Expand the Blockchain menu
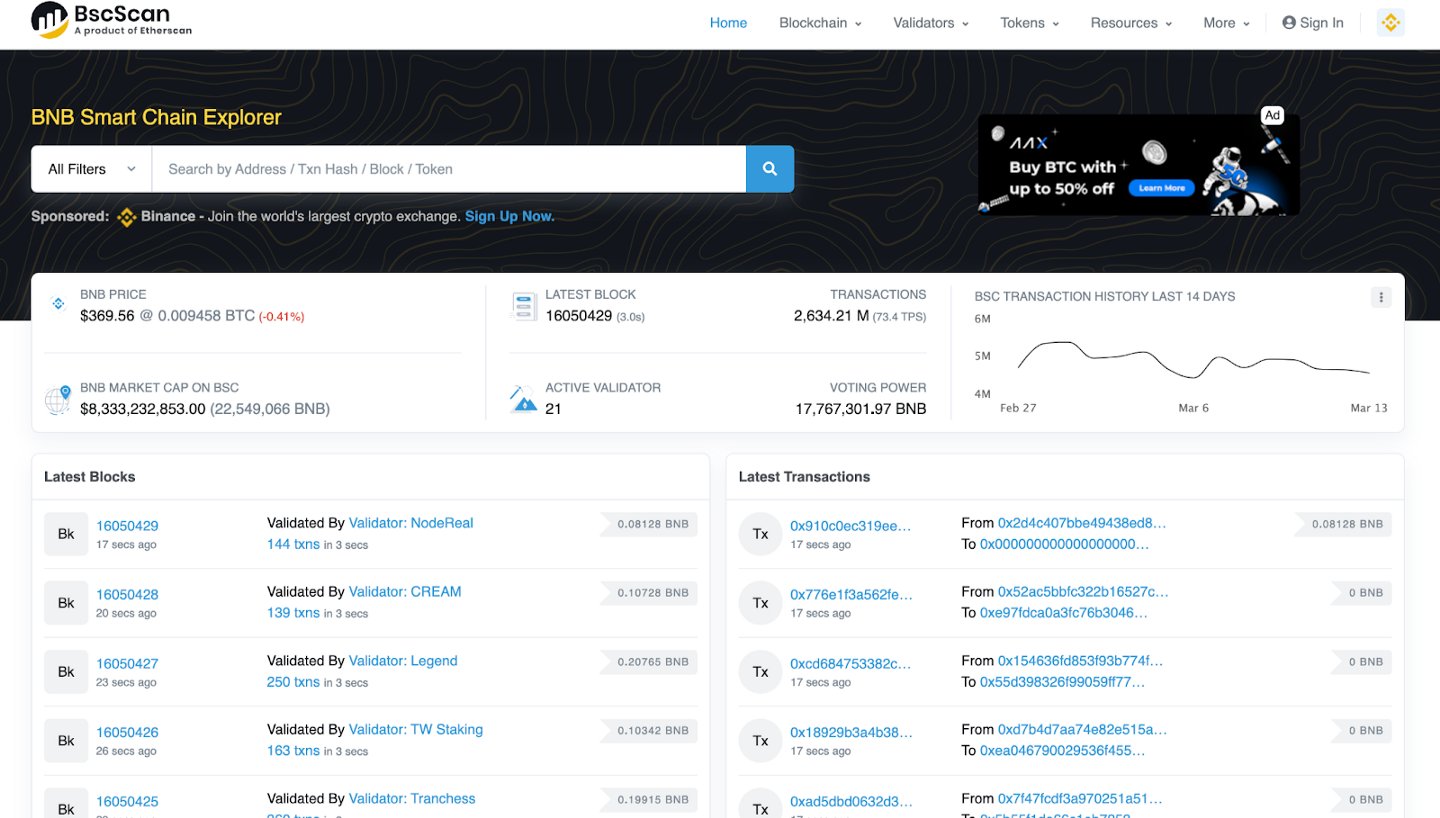The image size is (1440, 818). tap(820, 23)
